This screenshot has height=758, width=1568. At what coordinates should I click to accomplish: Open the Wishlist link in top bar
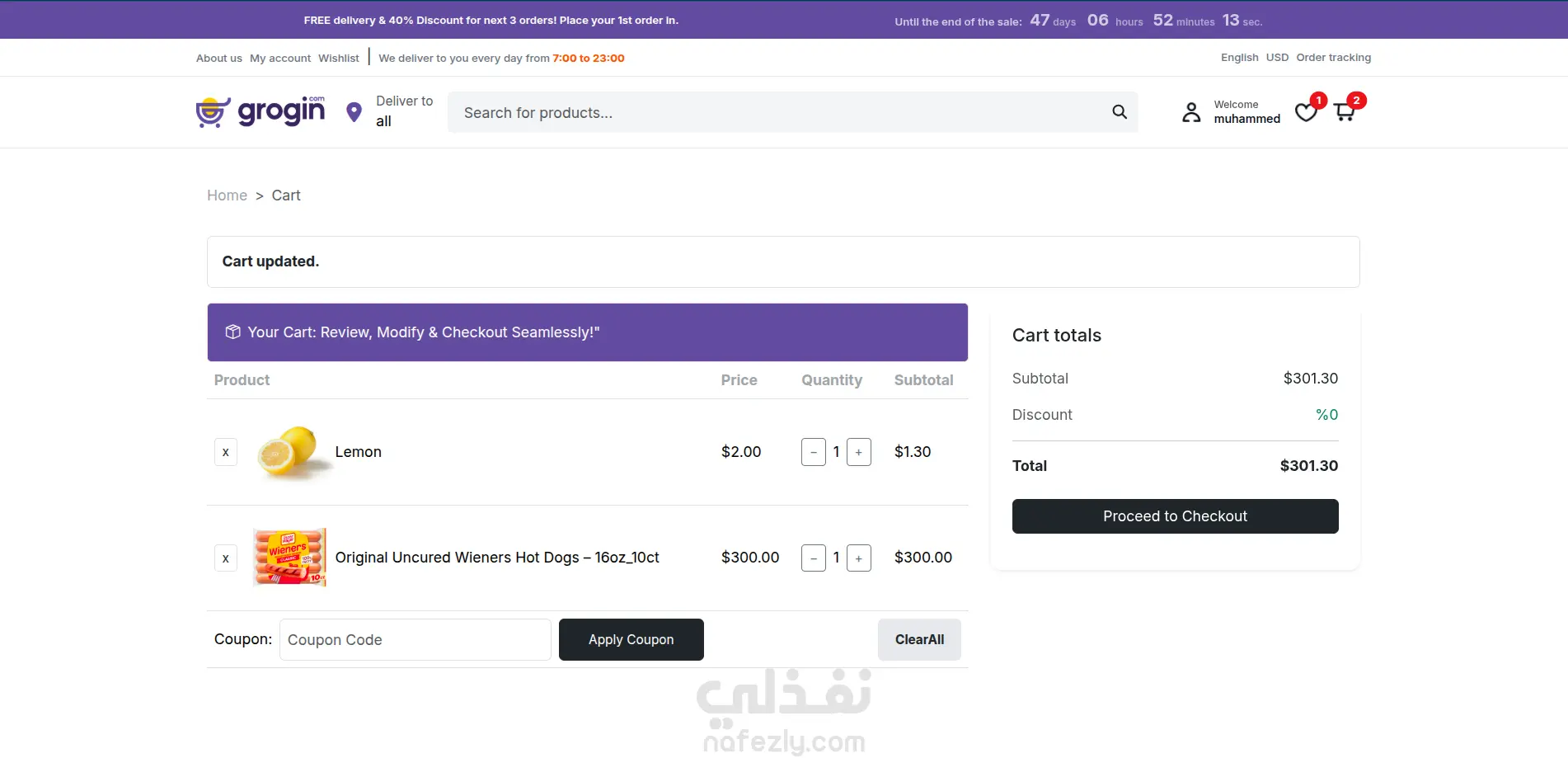[x=339, y=59]
